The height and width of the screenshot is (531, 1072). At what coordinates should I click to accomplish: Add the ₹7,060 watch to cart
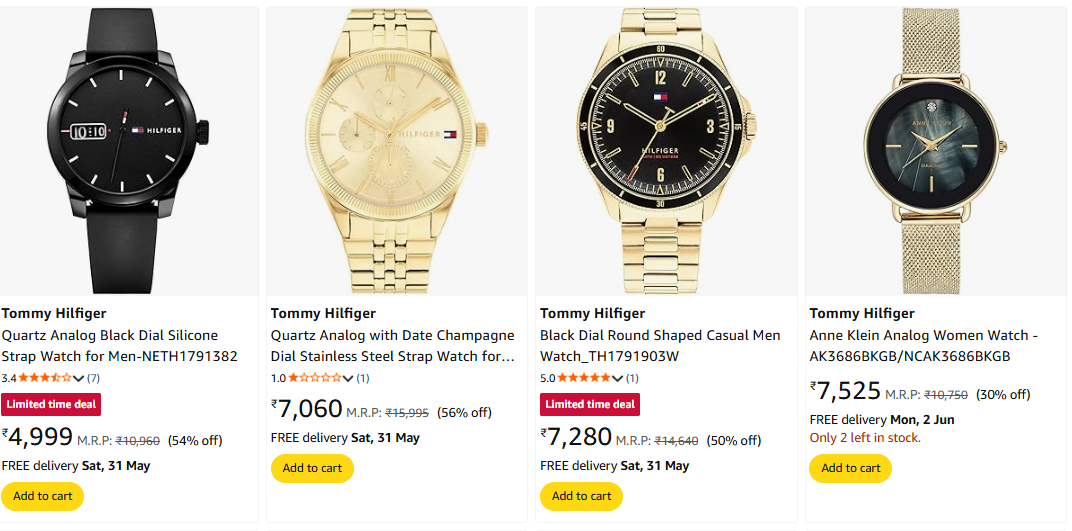(312, 468)
